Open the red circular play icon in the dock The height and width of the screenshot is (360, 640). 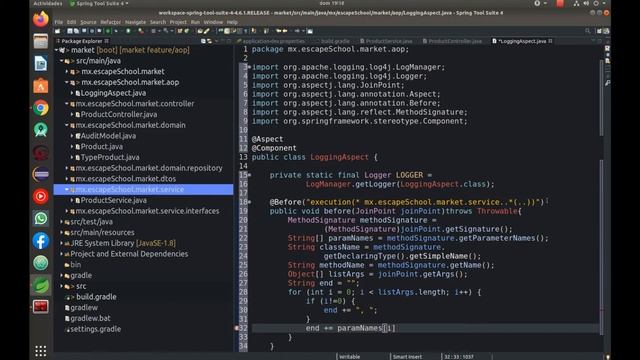40,196
